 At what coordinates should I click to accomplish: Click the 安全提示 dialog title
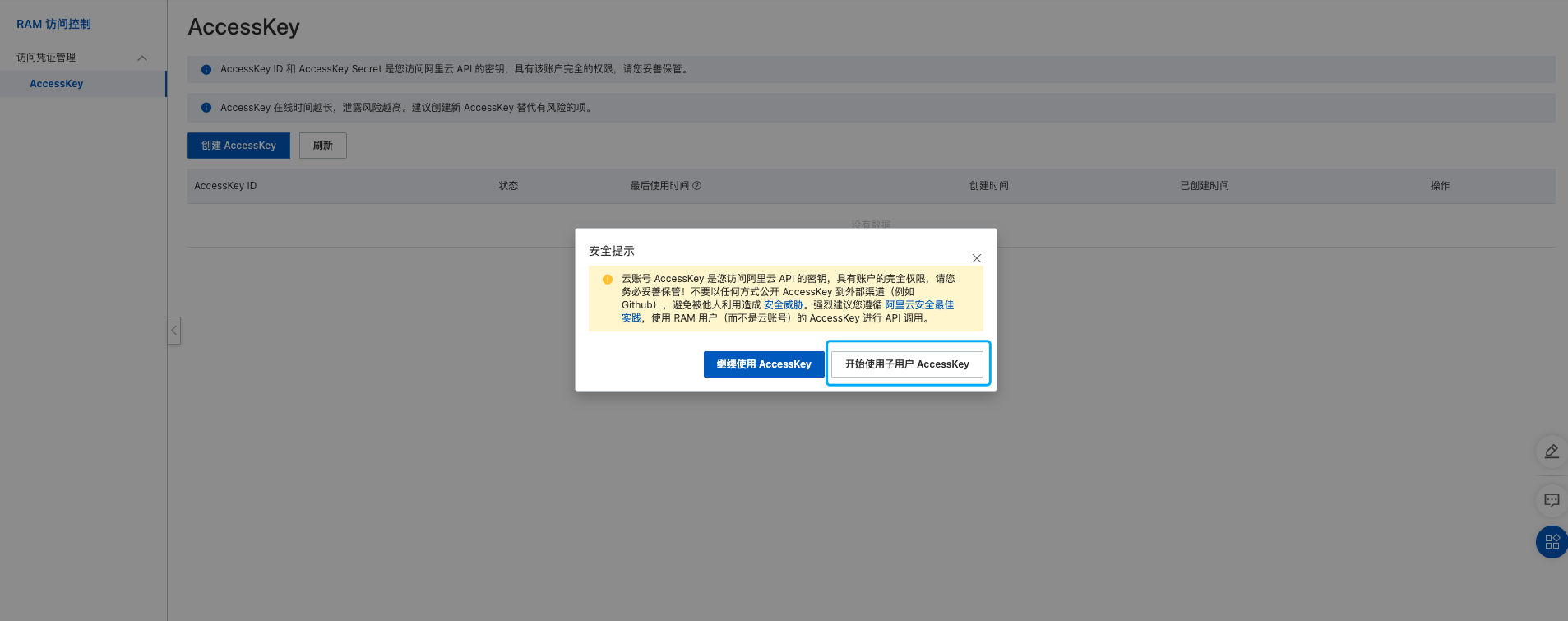(x=612, y=251)
